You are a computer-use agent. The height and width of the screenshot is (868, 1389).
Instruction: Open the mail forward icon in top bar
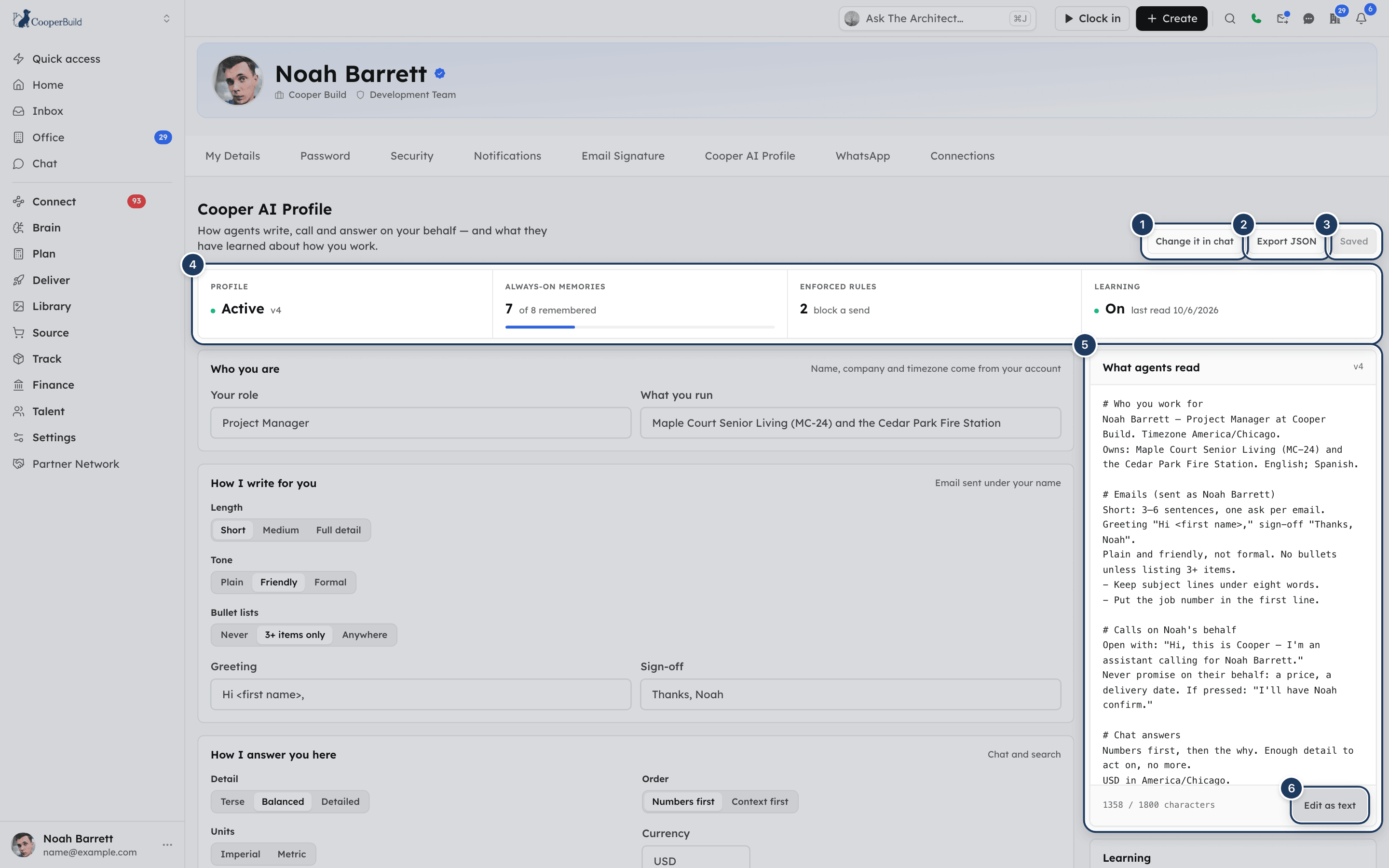(x=1282, y=18)
